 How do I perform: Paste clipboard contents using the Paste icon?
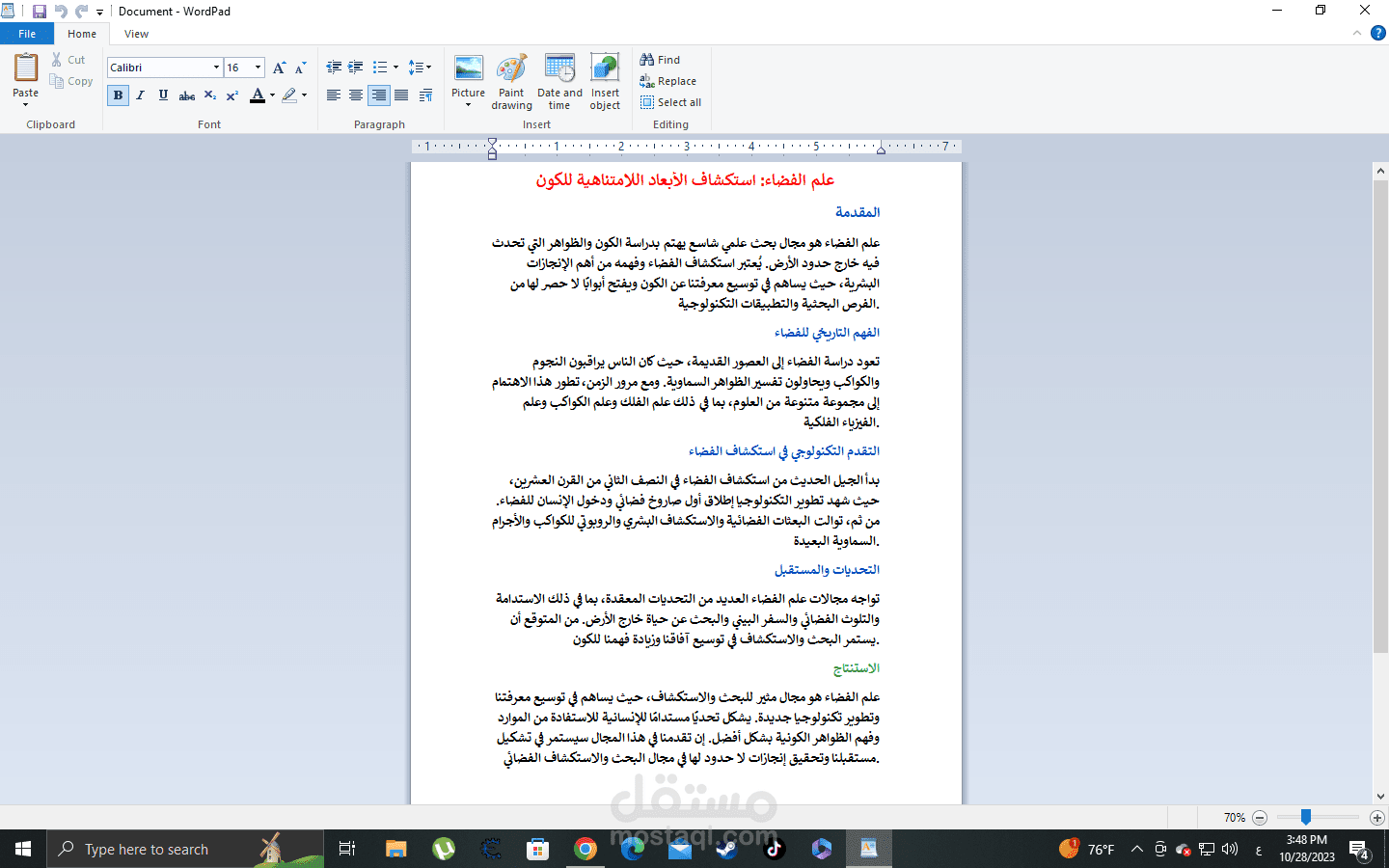click(26, 68)
